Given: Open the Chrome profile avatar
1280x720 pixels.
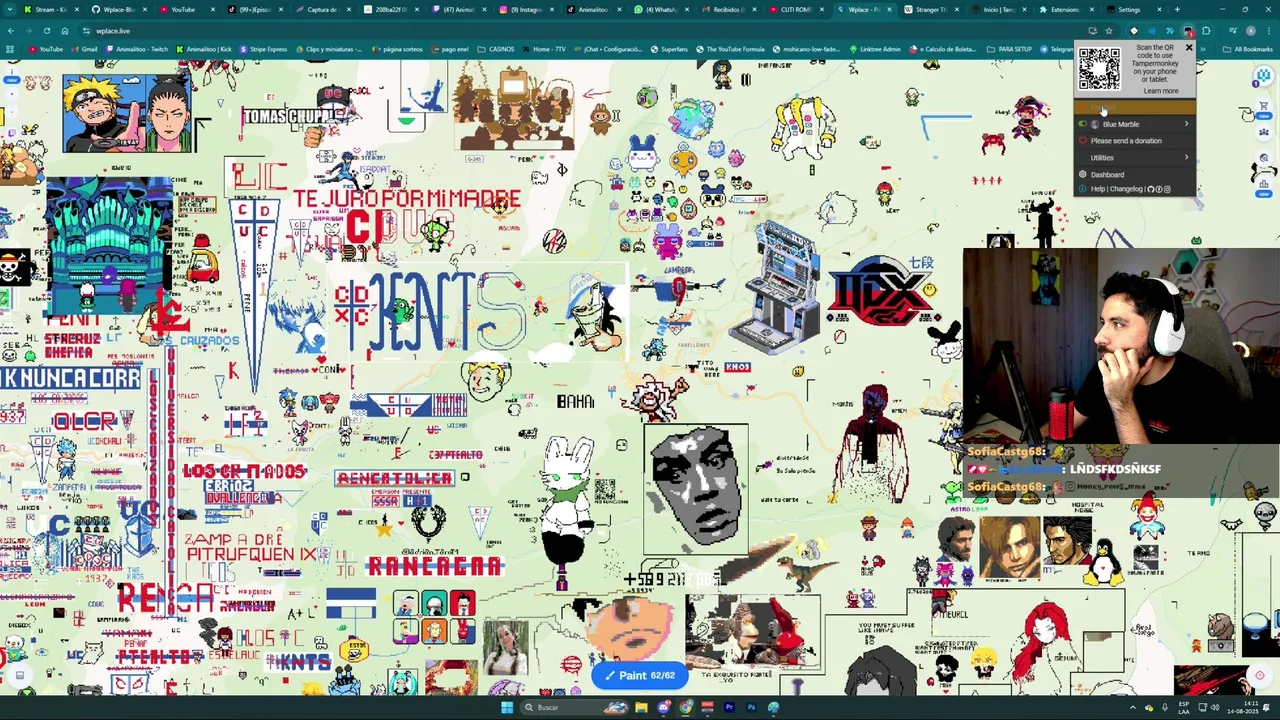Looking at the screenshot, I should click(1251, 31).
